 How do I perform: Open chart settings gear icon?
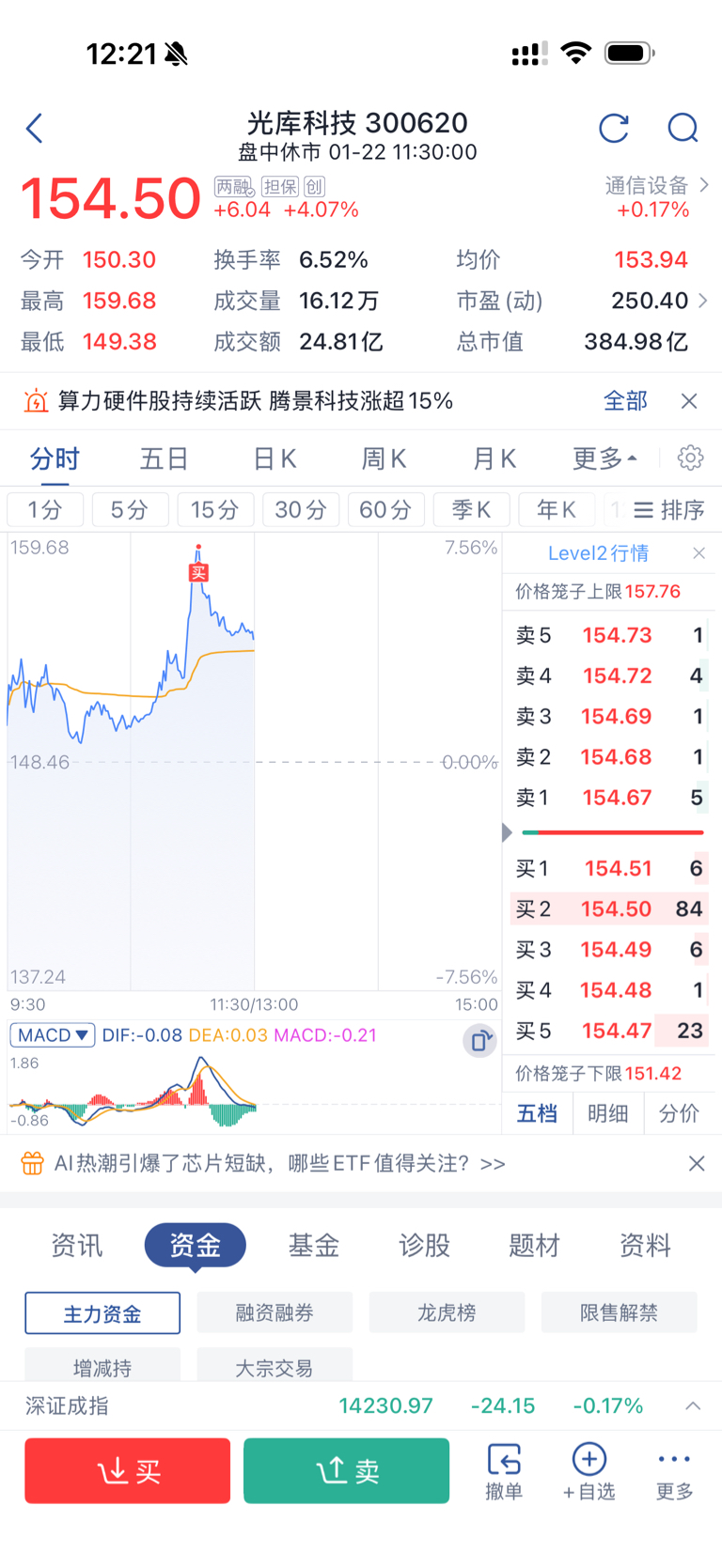tap(690, 458)
